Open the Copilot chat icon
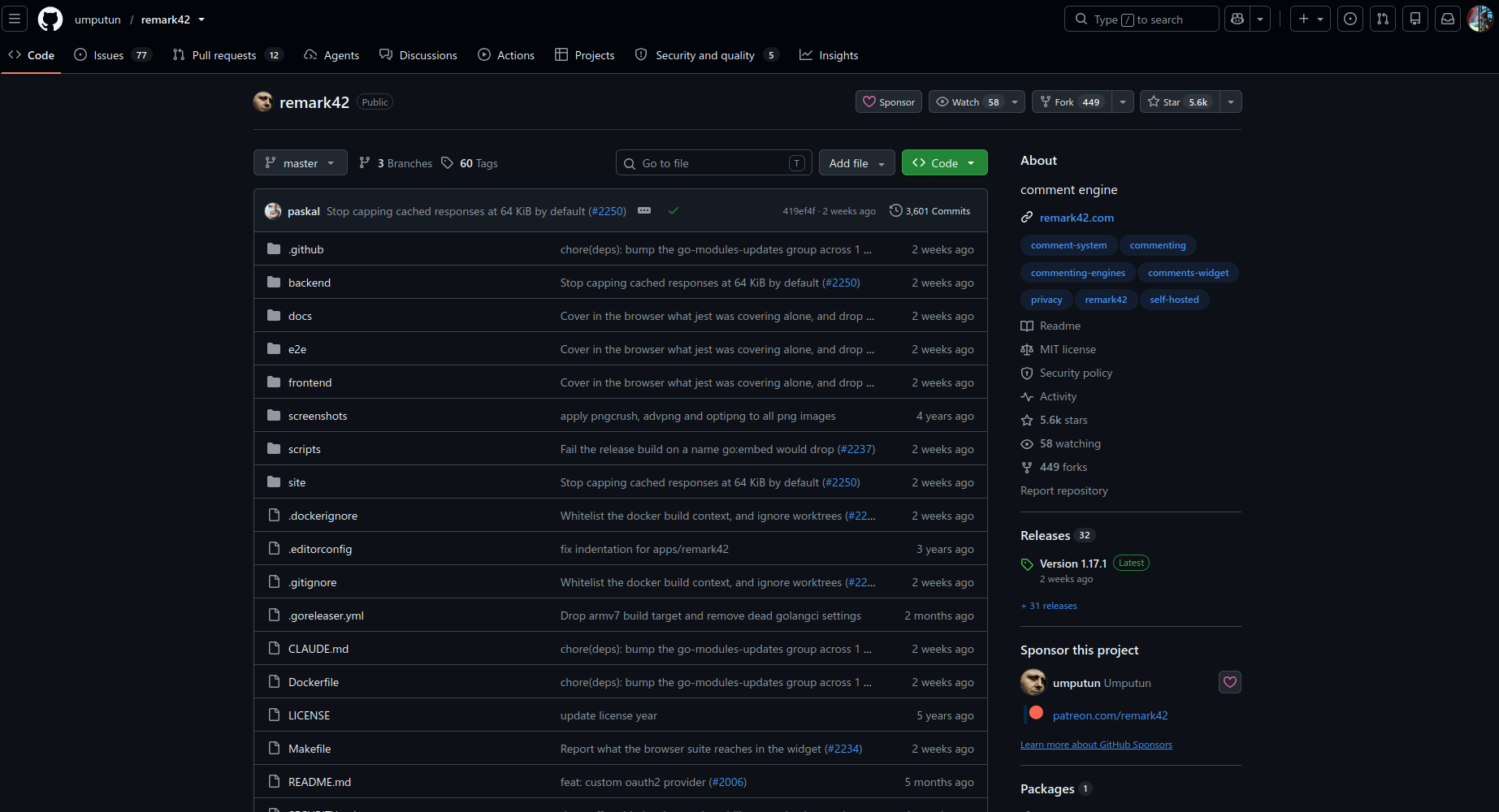This screenshot has width=1499, height=812. [1237, 19]
